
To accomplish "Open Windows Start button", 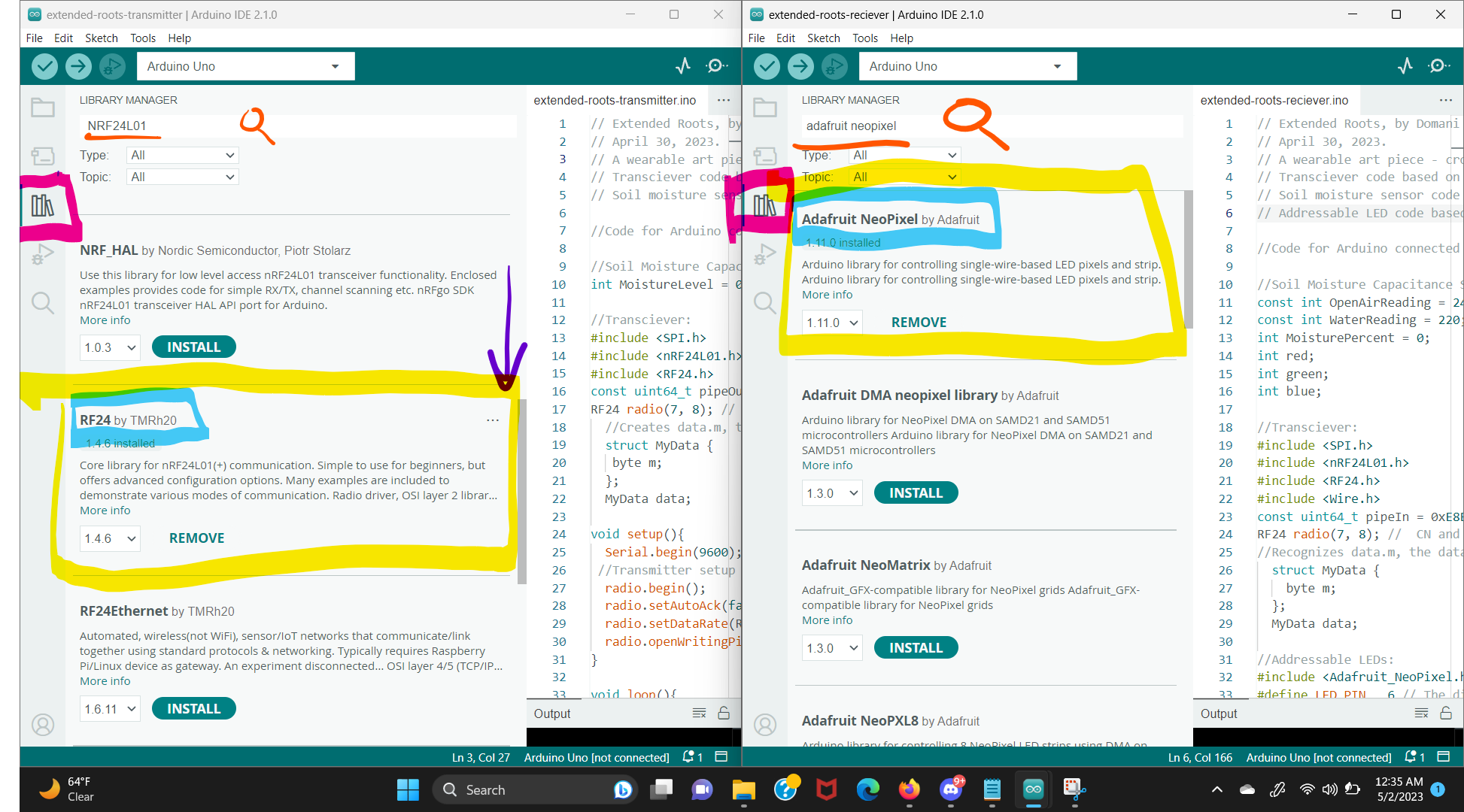I will (408, 789).
